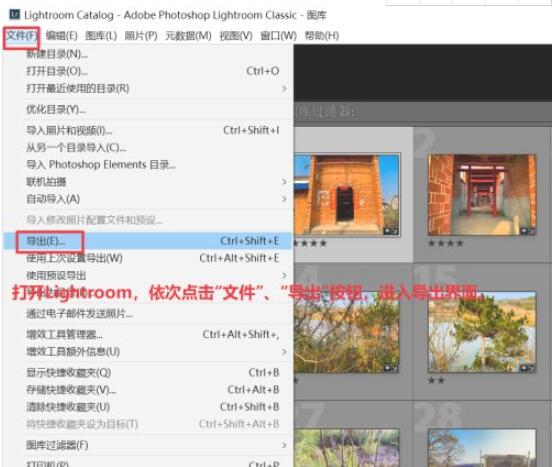The image size is (553, 467).
Task: Click badge icon on red corridor thumbnail
Action: click(x=527, y=231)
